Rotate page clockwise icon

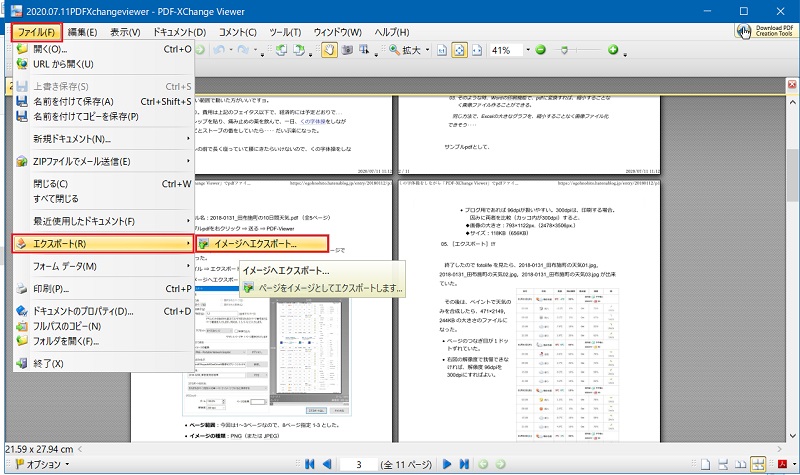click(298, 50)
